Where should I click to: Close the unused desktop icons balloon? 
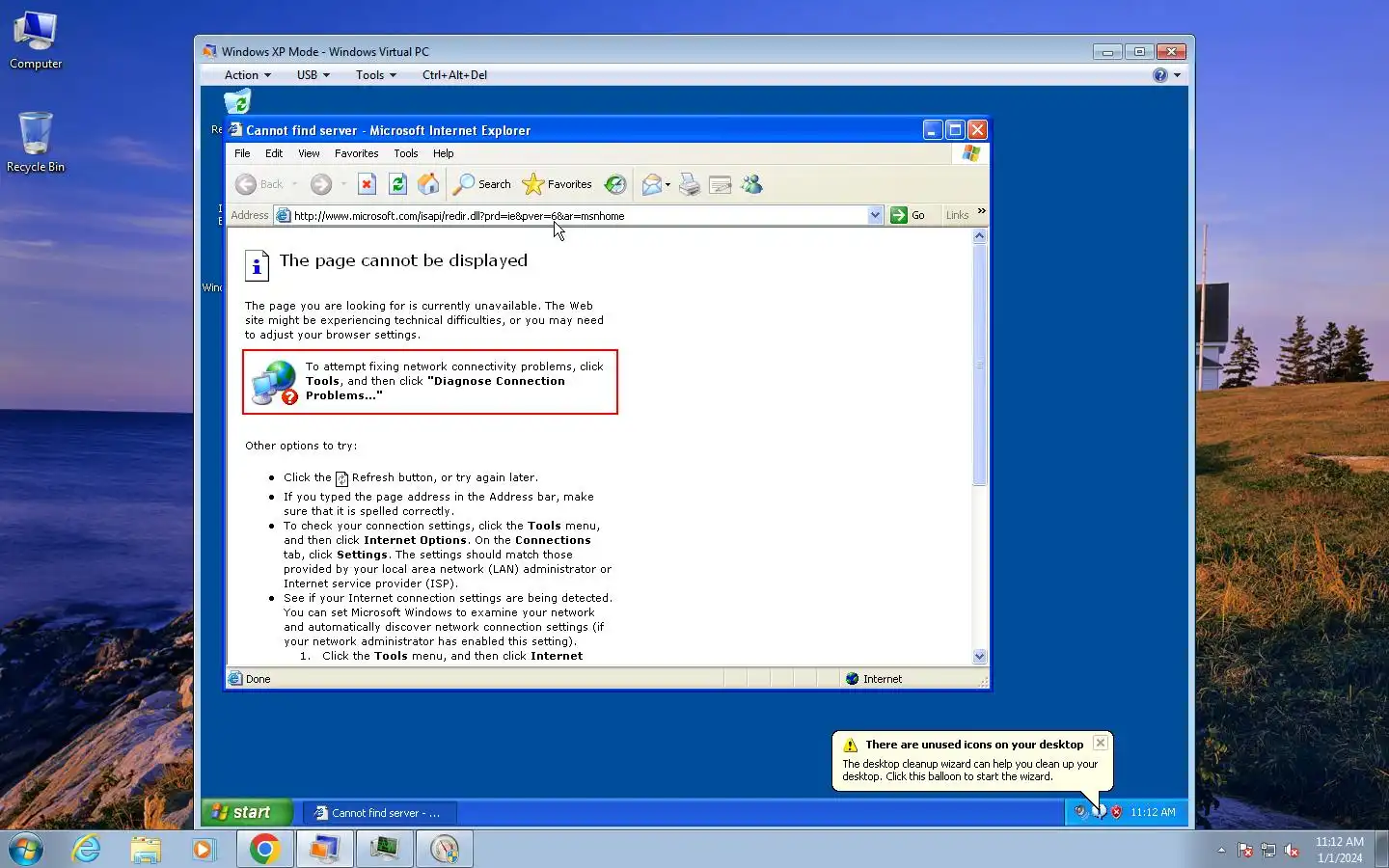point(1100,743)
